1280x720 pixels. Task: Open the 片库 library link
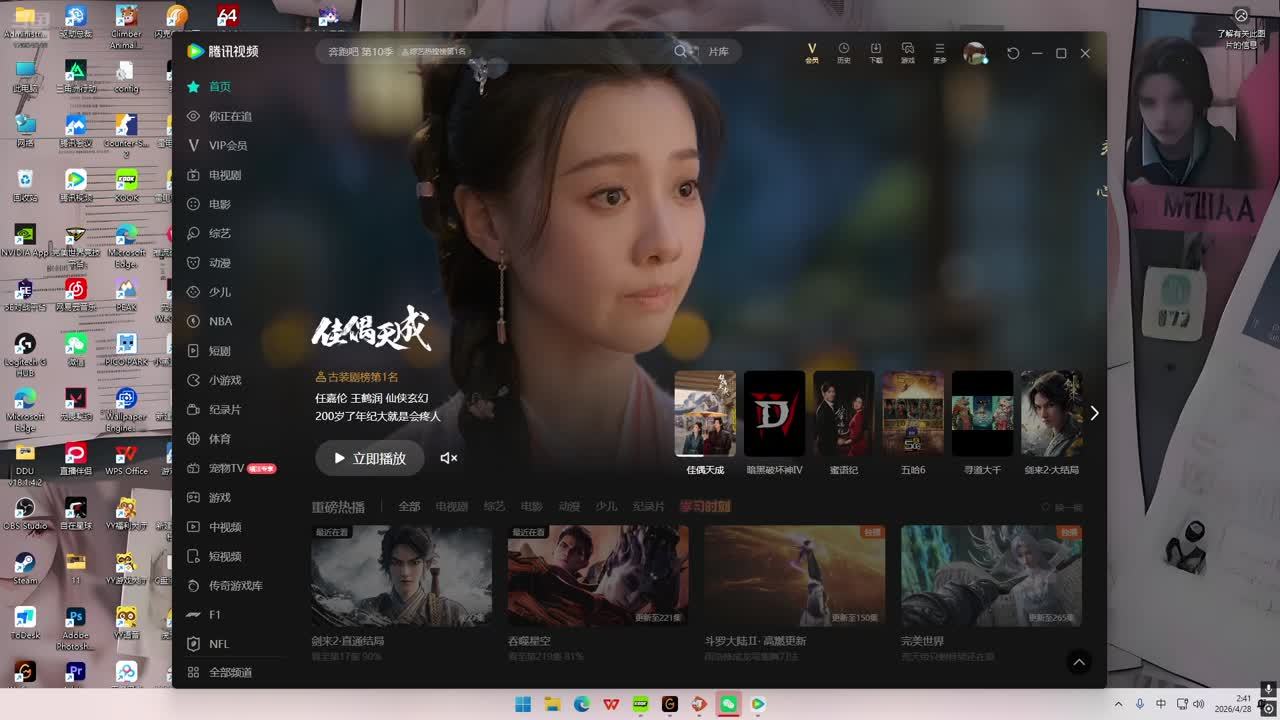[x=718, y=51]
